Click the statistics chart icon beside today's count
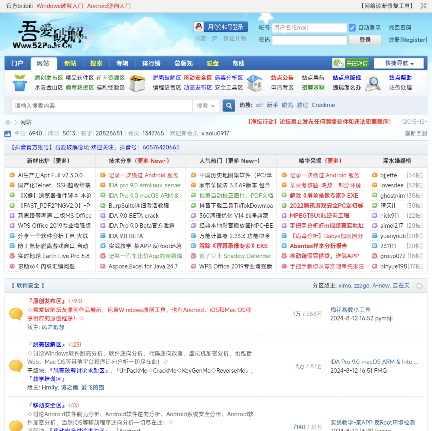Image resolution: width=432 pixels, height=431 pixels. (7, 134)
